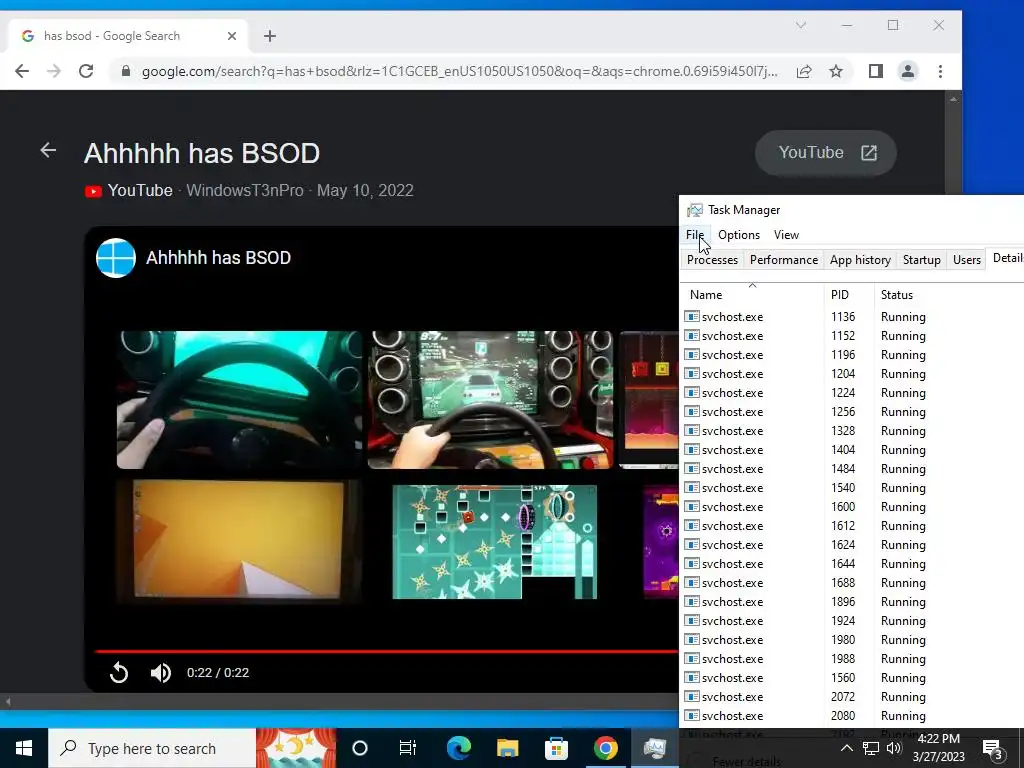Click the YouTube source link under the title
The image size is (1024, 768).
(x=129, y=191)
